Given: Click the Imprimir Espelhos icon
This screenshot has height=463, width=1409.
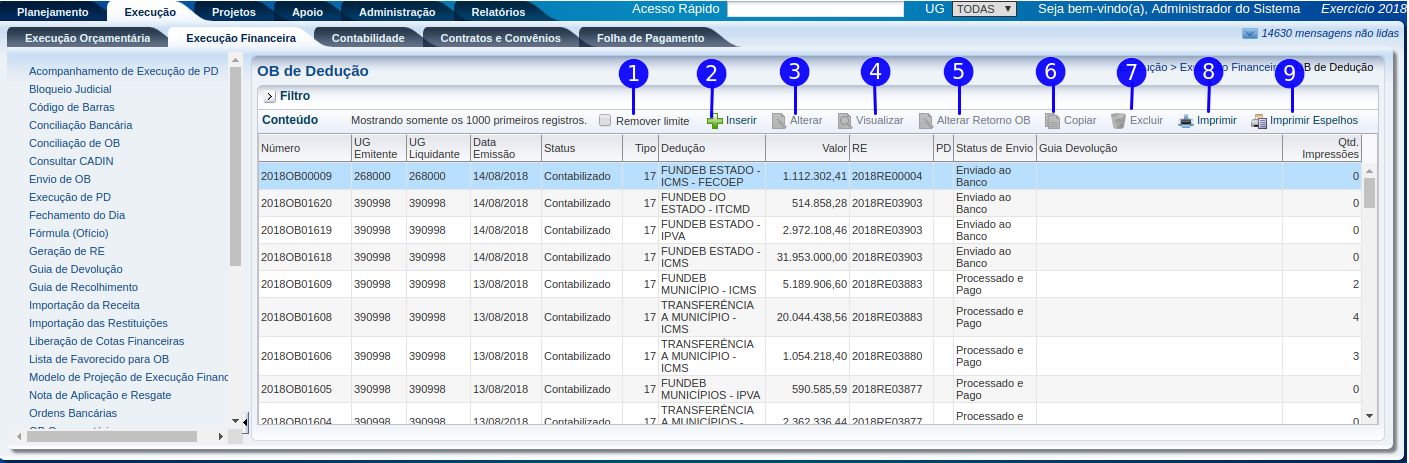Looking at the screenshot, I should (x=1259, y=121).
